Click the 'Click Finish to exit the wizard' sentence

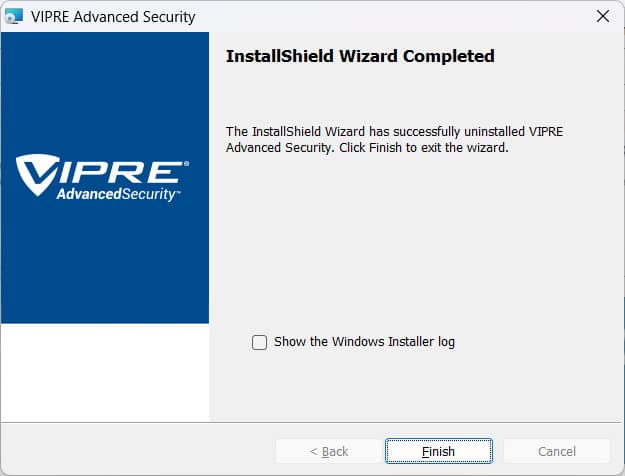[x=424, y=148]
